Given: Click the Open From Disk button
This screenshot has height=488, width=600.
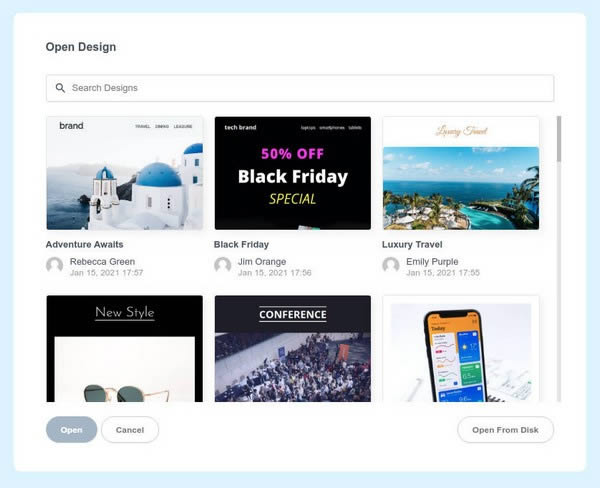Looking at the screenshot, I should 505,429.
